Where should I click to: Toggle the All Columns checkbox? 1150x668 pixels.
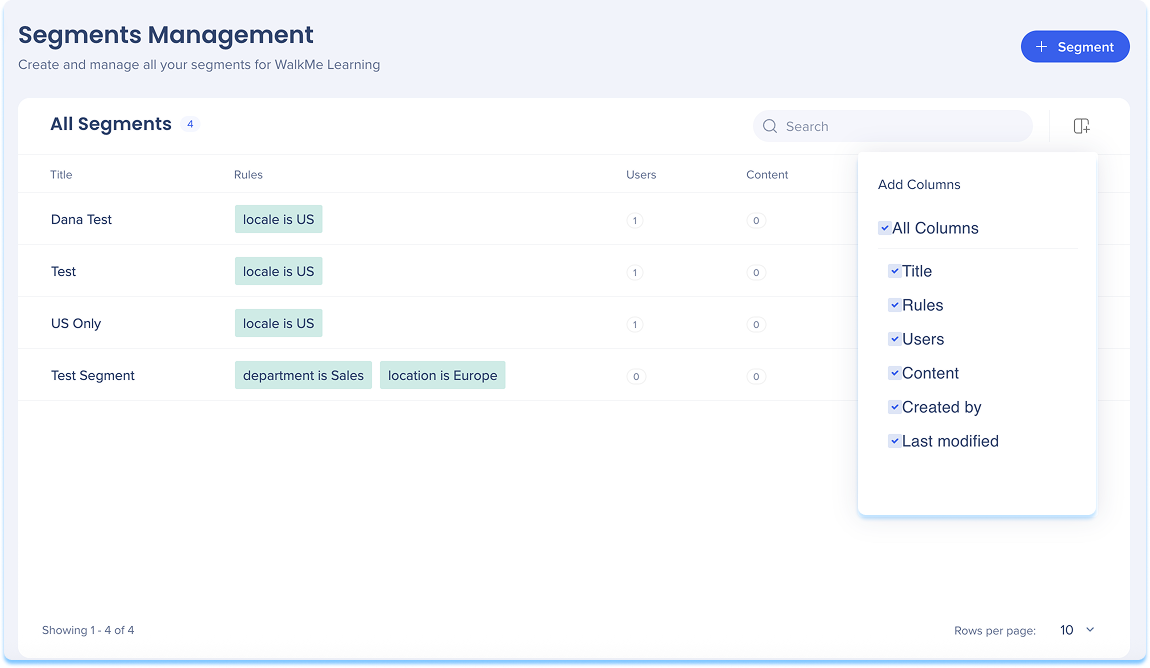[x=885, y=228]
